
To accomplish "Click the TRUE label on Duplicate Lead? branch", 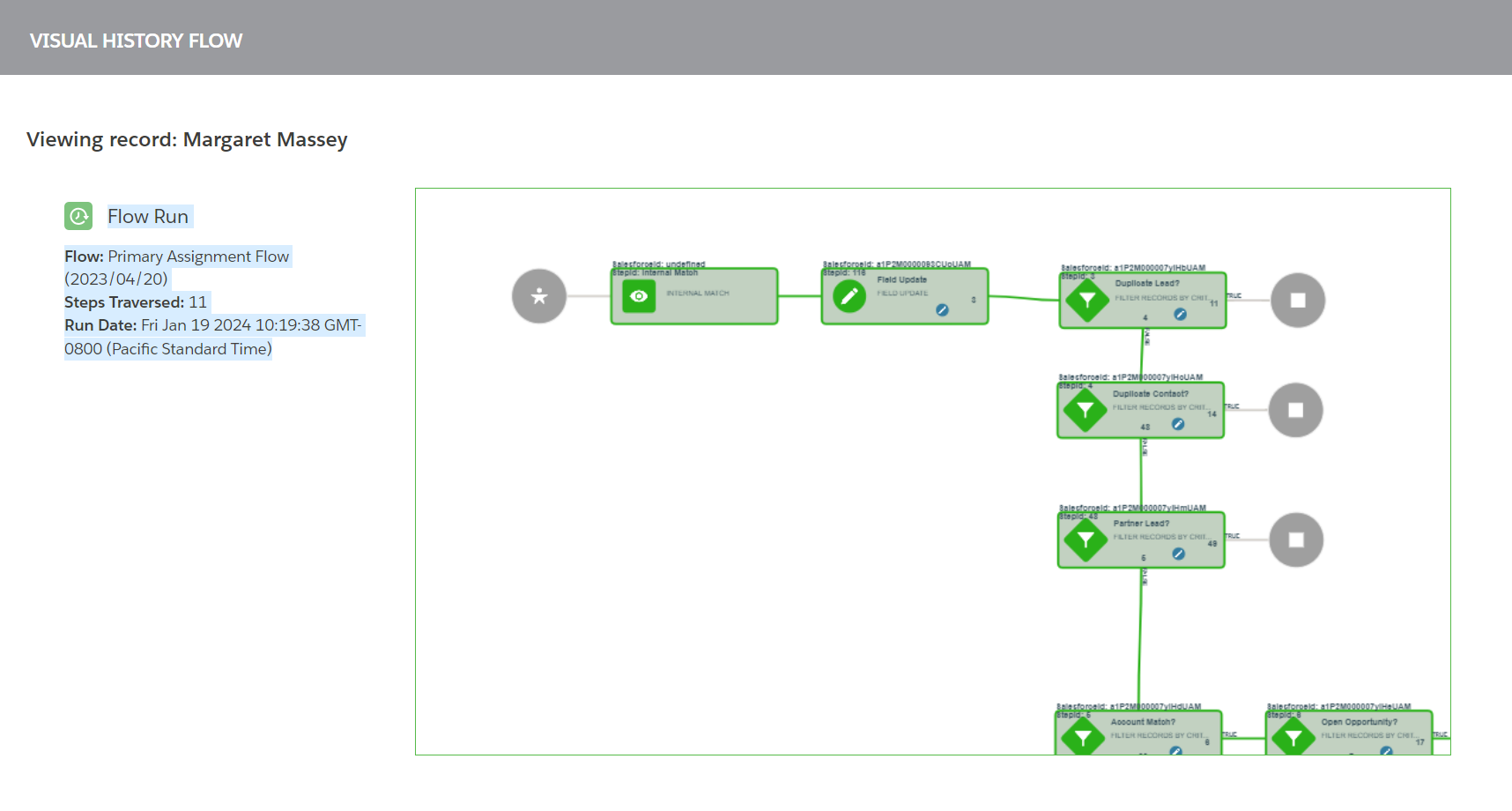I will [1234, 294].
